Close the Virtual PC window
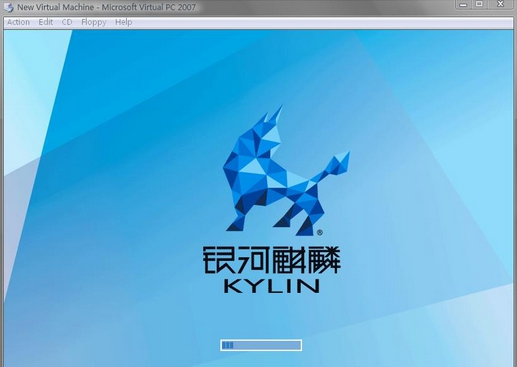Screen dimensions: 517x367 point(500,4)
